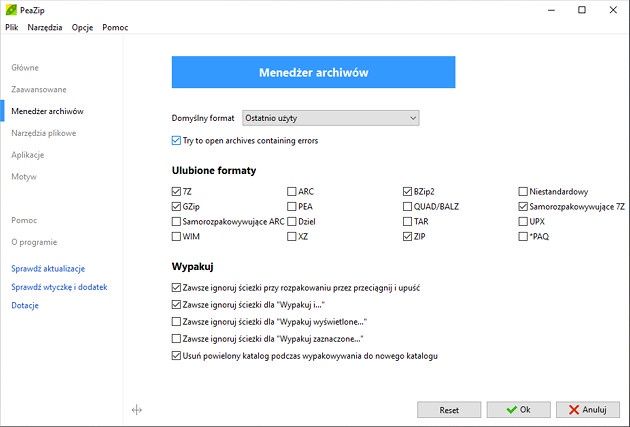Image resolution: width=630 pixels, height=427 pixels.
Task: Close the PeaZip window
Action: coord(613,10)
